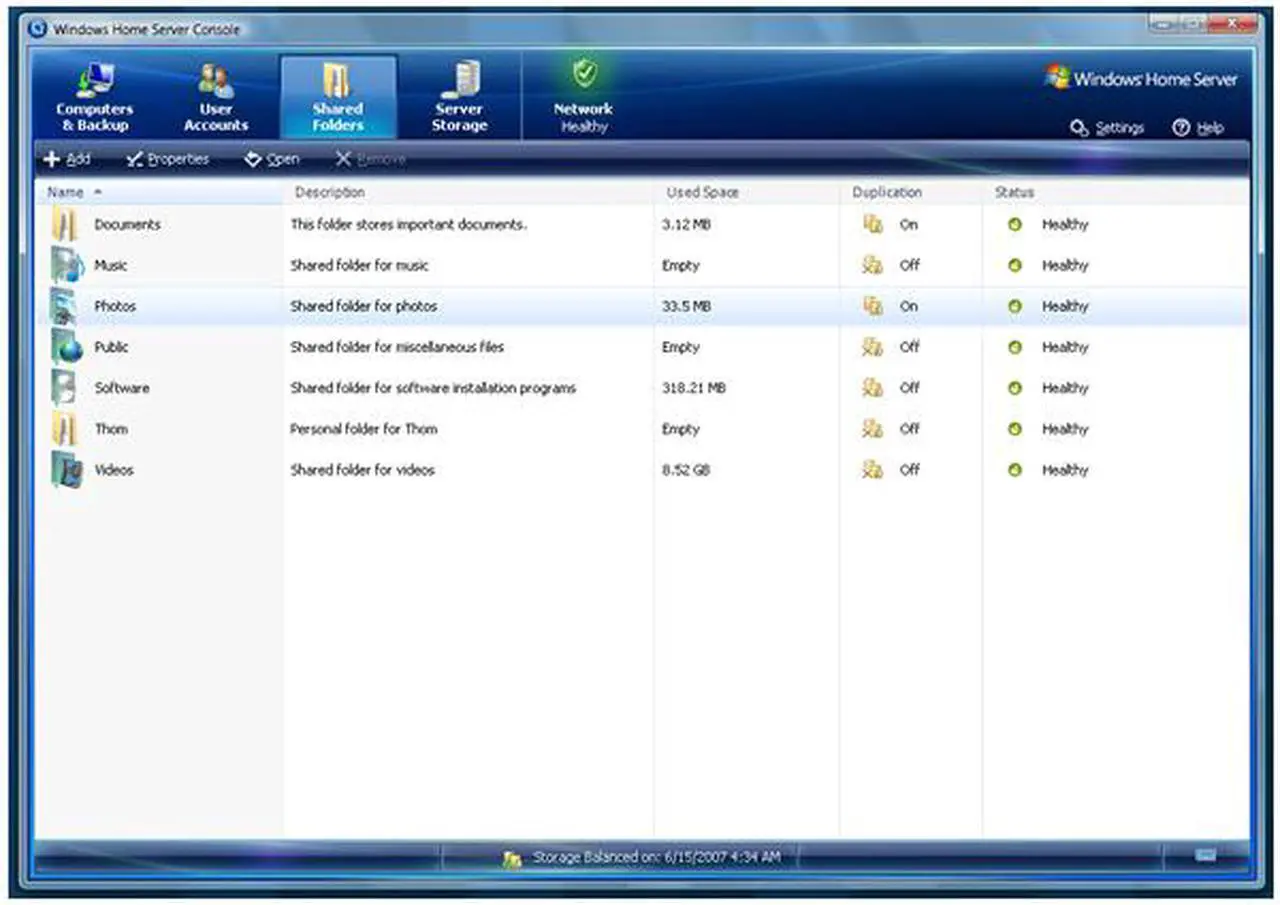Click the Open toolbar button
This screenshot has width=1280, height=905.
pyautogui.click(x=272, y=159)
